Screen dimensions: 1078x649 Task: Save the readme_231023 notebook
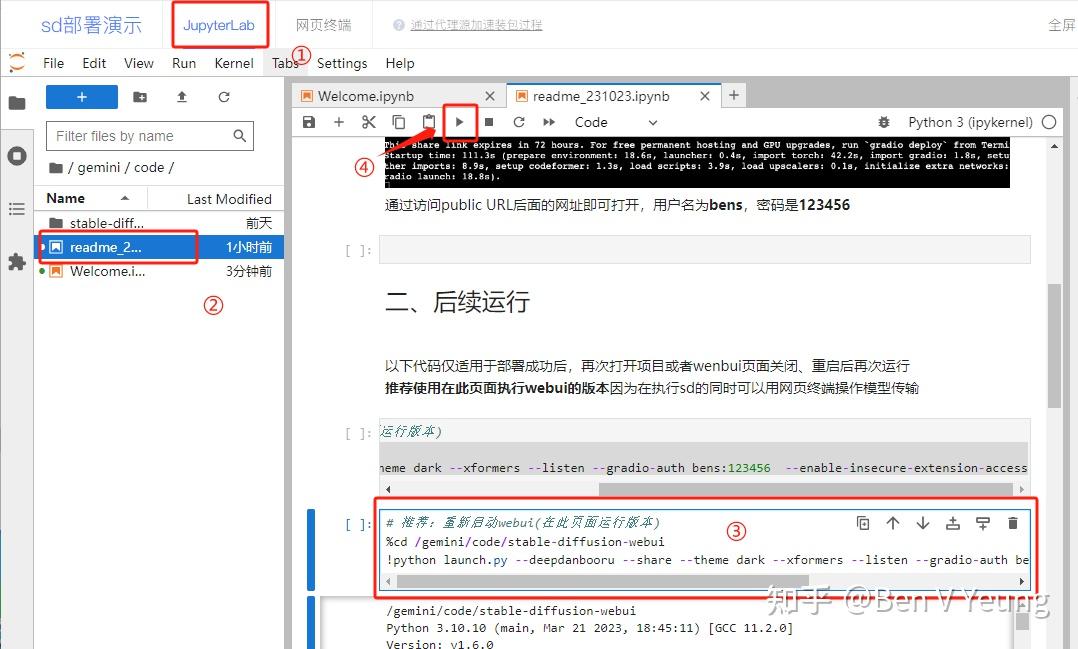click(308, 121)
